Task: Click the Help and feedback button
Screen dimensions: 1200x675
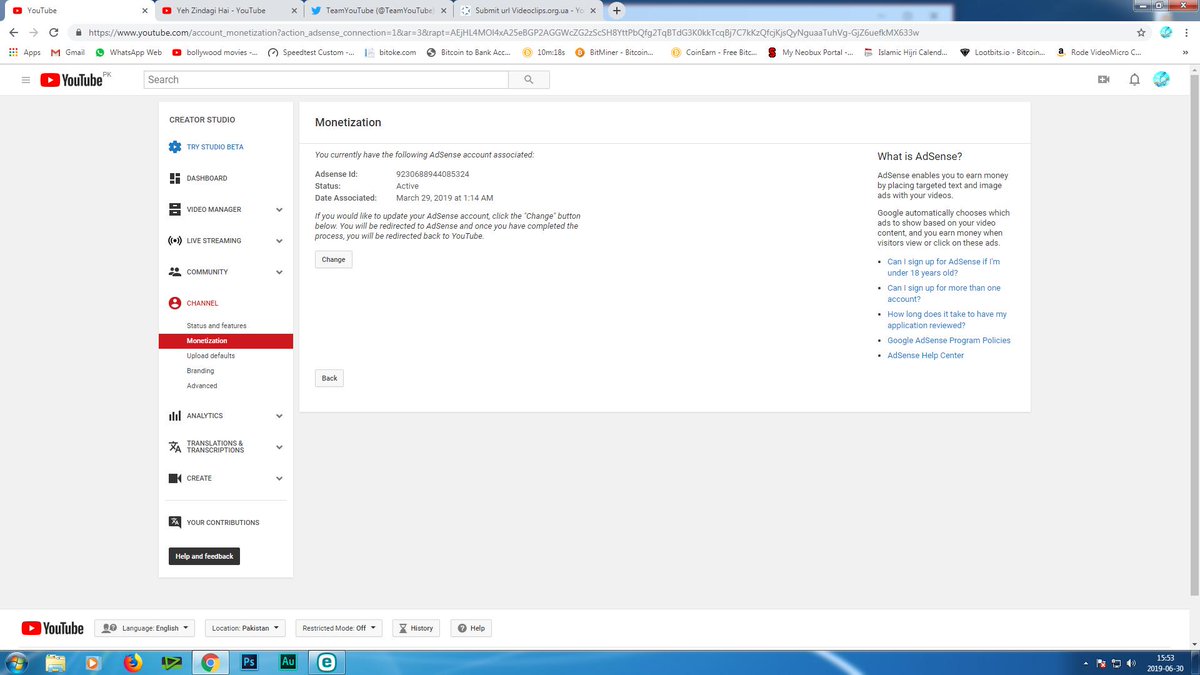Action: tap(204, 556)
